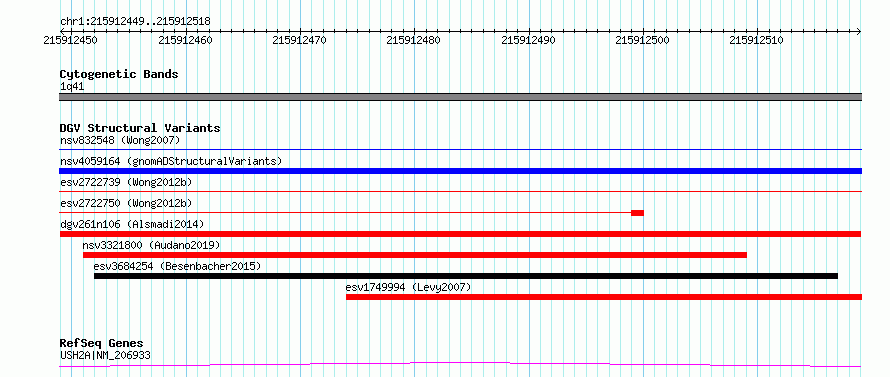The width and height of the screenshot is (890, 377).
Task: Click the USH2A|NM_206933 gene label
Action: (105, 355)
